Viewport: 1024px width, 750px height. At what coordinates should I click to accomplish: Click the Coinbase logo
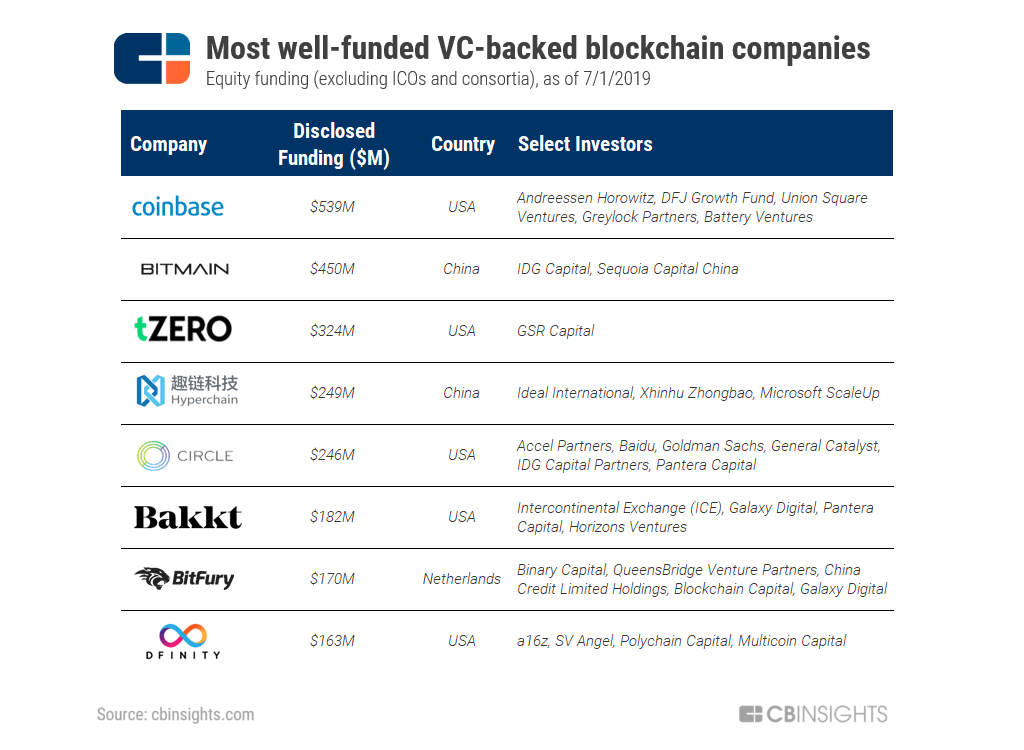[x=178, y=207]
